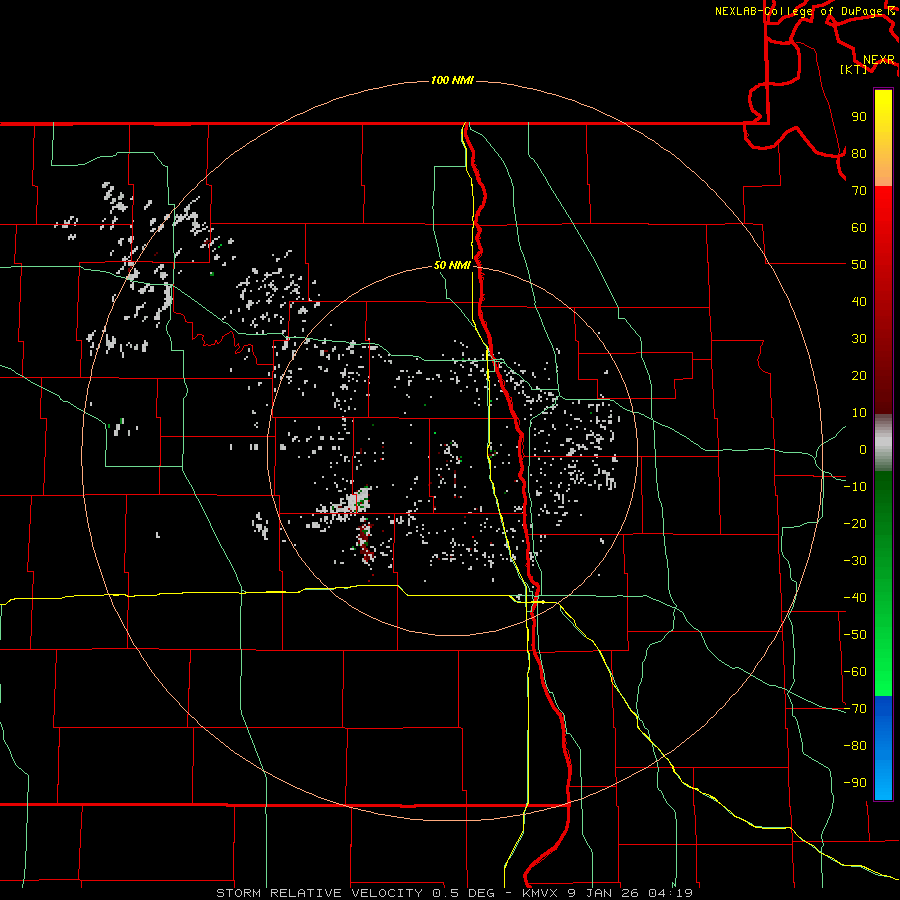Click the 50 tick label on color scale
The width and height of the screenshot is (900, 900).
859,265
